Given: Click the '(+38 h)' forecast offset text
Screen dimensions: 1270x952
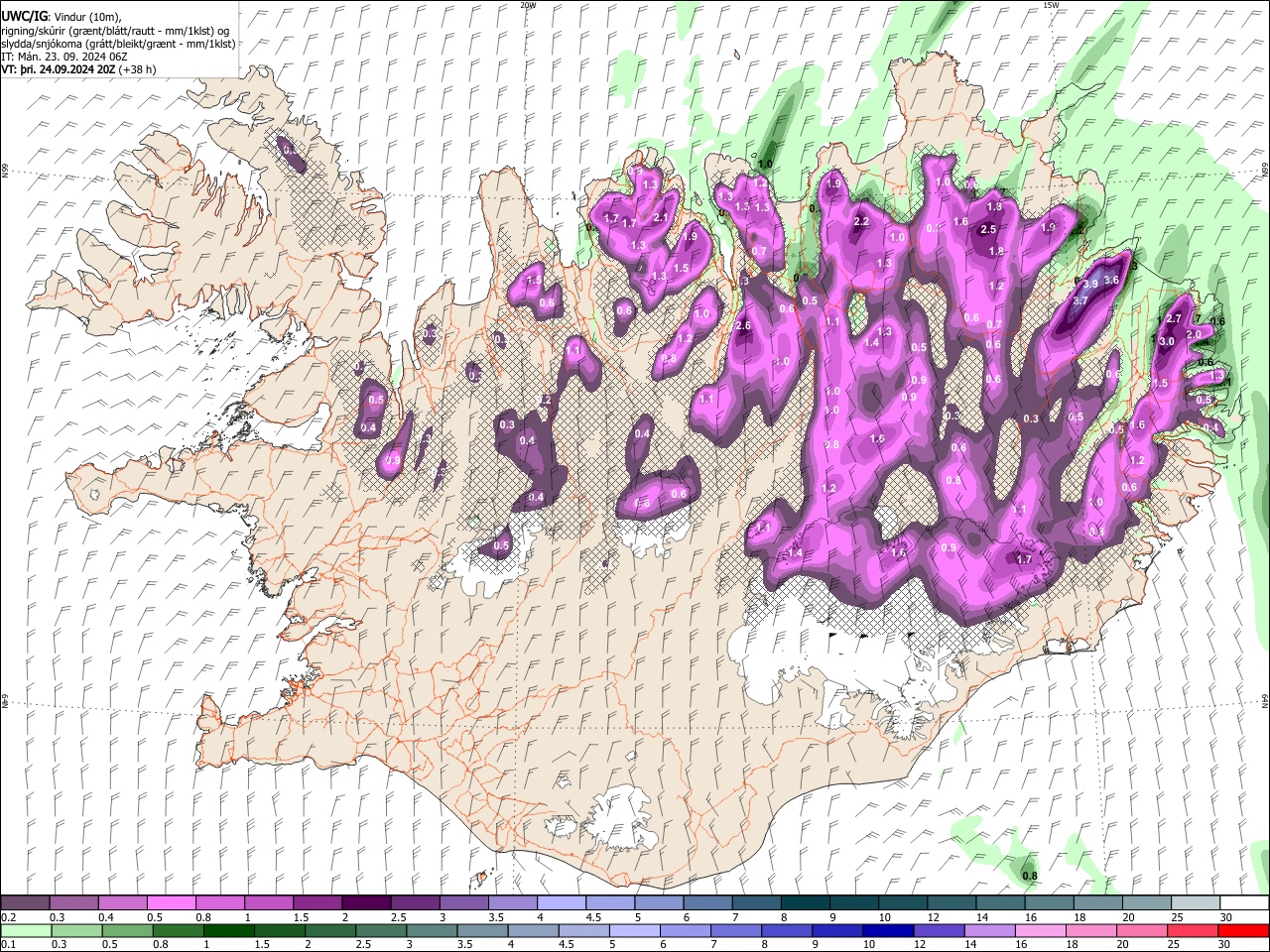Looking at the screenshot, I should pyautogui.click(x=137, y=69).
